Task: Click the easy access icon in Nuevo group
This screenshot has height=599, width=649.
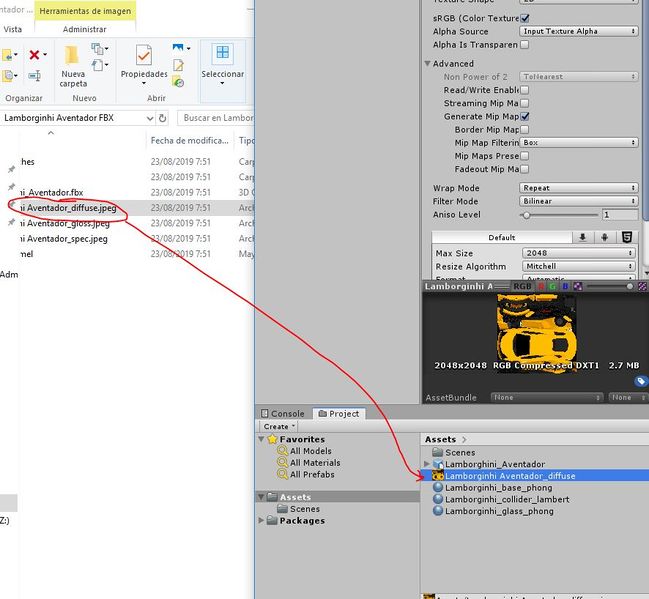Action: coord(98,65)
